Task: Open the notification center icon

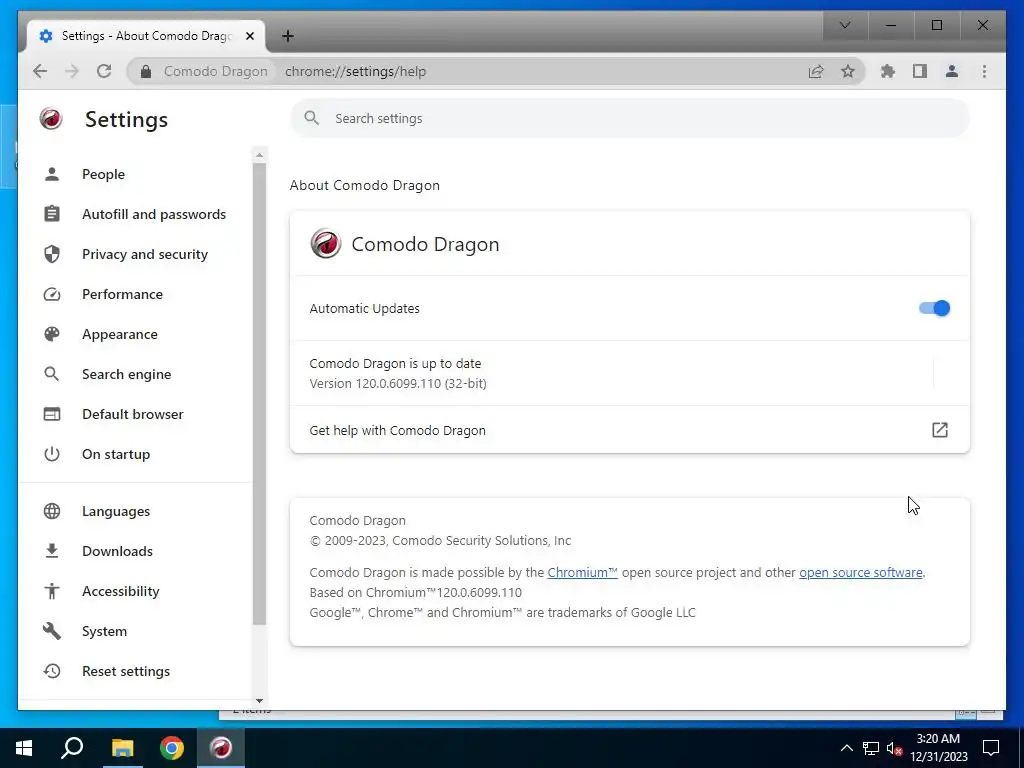Action: click(991, 748)
